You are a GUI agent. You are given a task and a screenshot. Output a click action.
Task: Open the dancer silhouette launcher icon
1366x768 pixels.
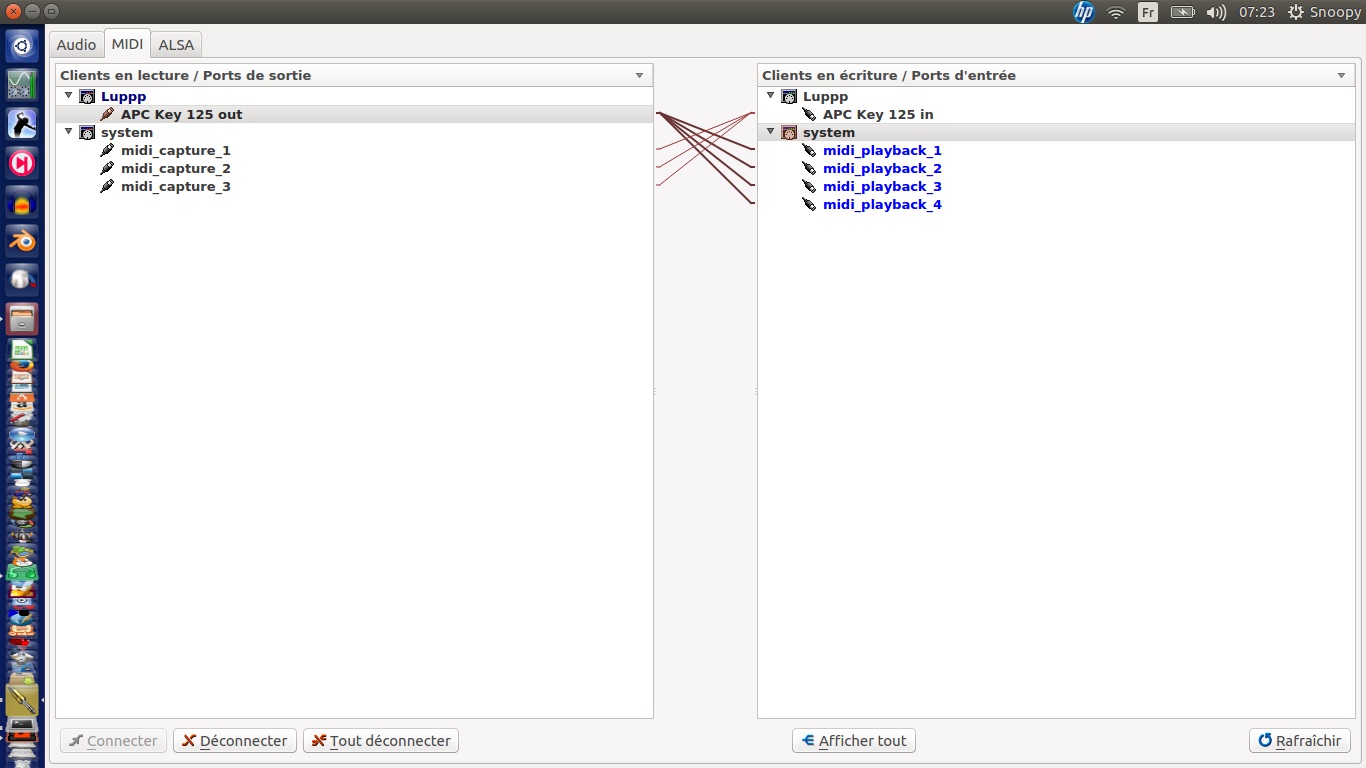click(x=22, y=123)
